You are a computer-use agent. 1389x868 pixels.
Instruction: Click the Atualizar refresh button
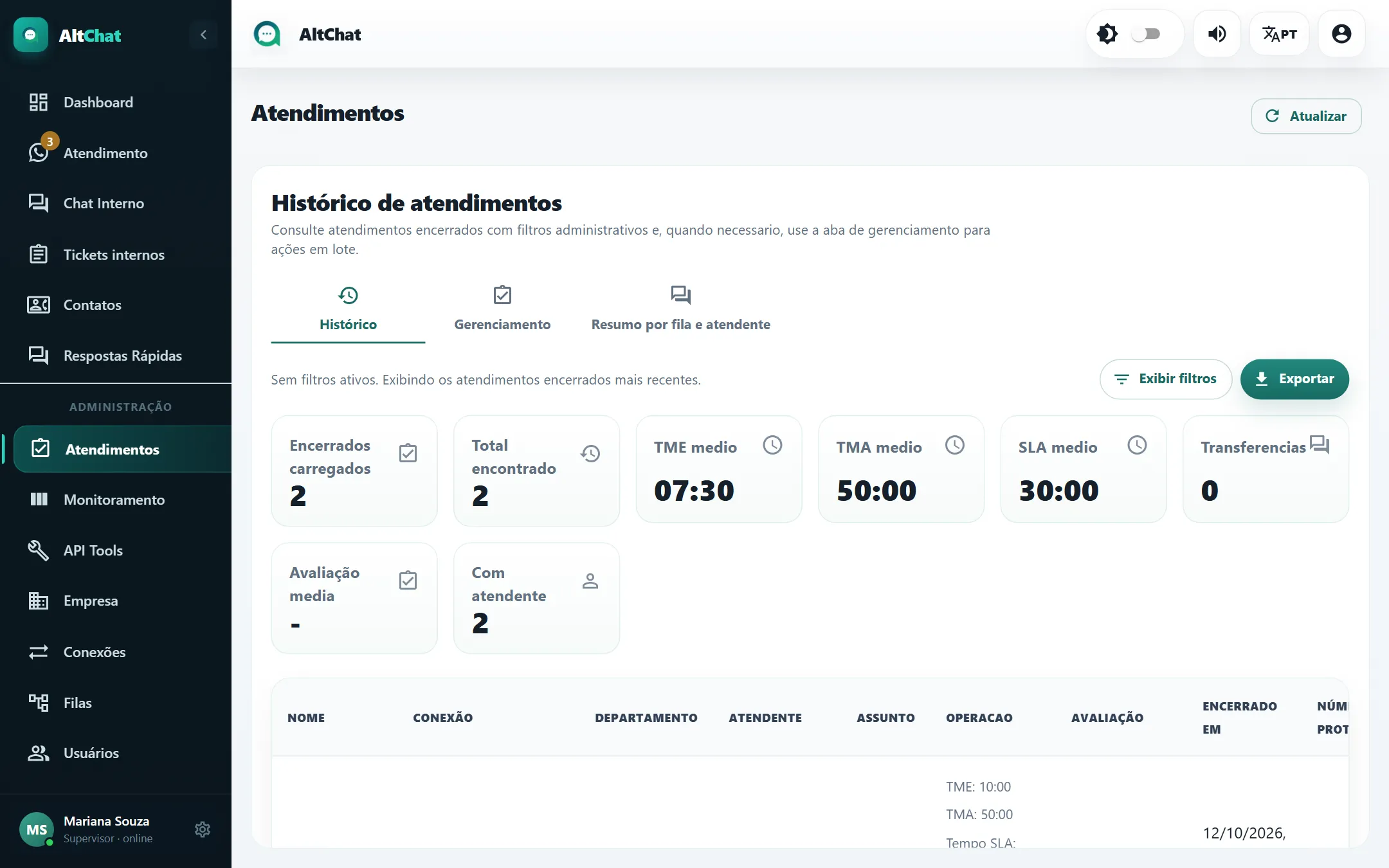click(1306, 116)
